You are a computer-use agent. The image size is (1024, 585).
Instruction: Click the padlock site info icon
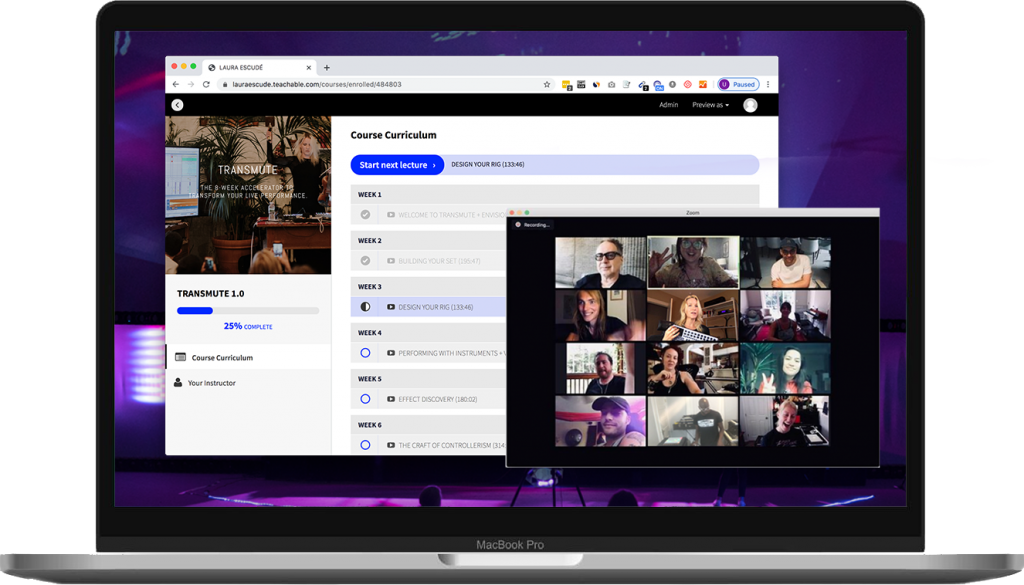[225, 84]
